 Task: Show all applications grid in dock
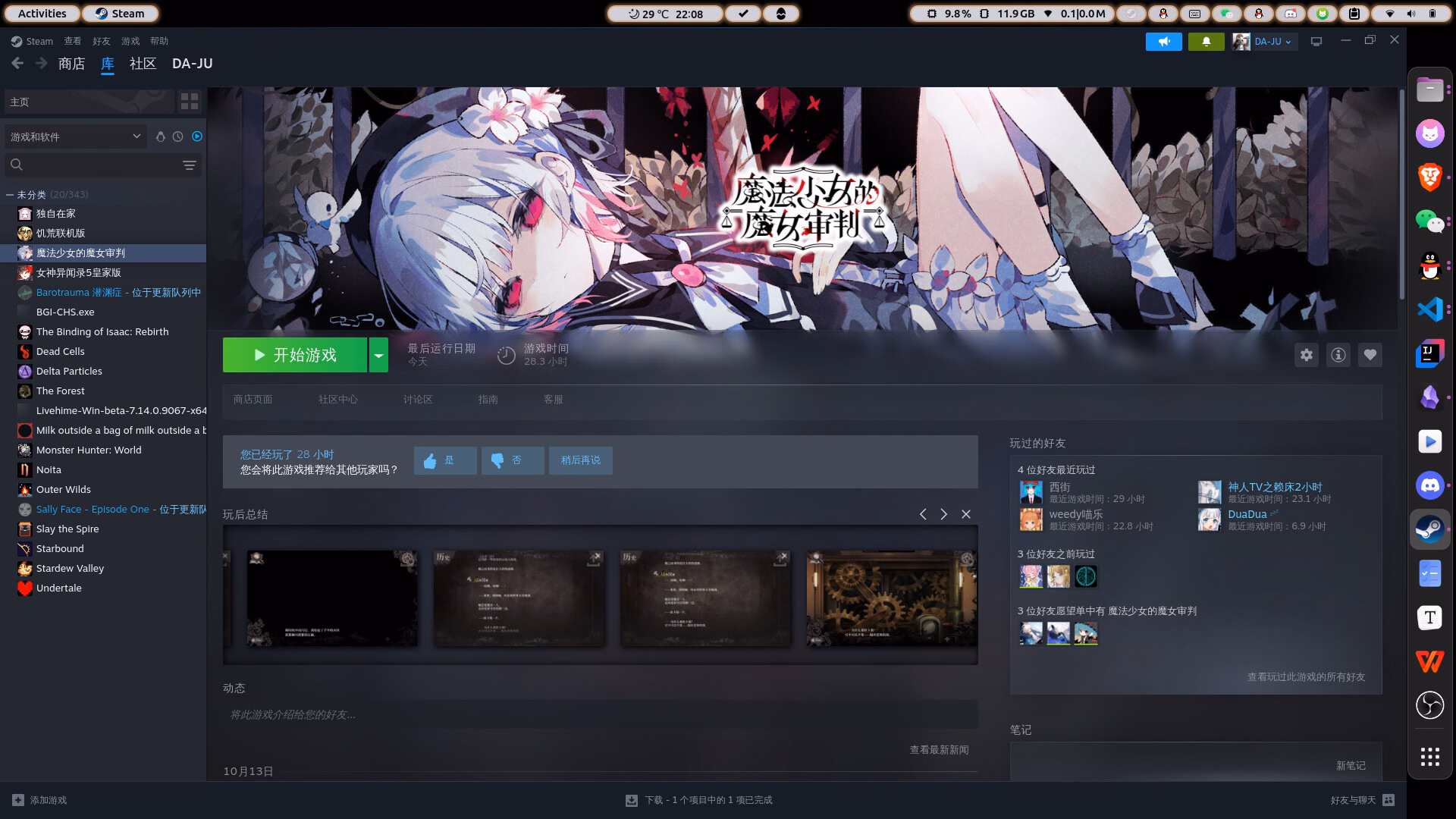1430,757
